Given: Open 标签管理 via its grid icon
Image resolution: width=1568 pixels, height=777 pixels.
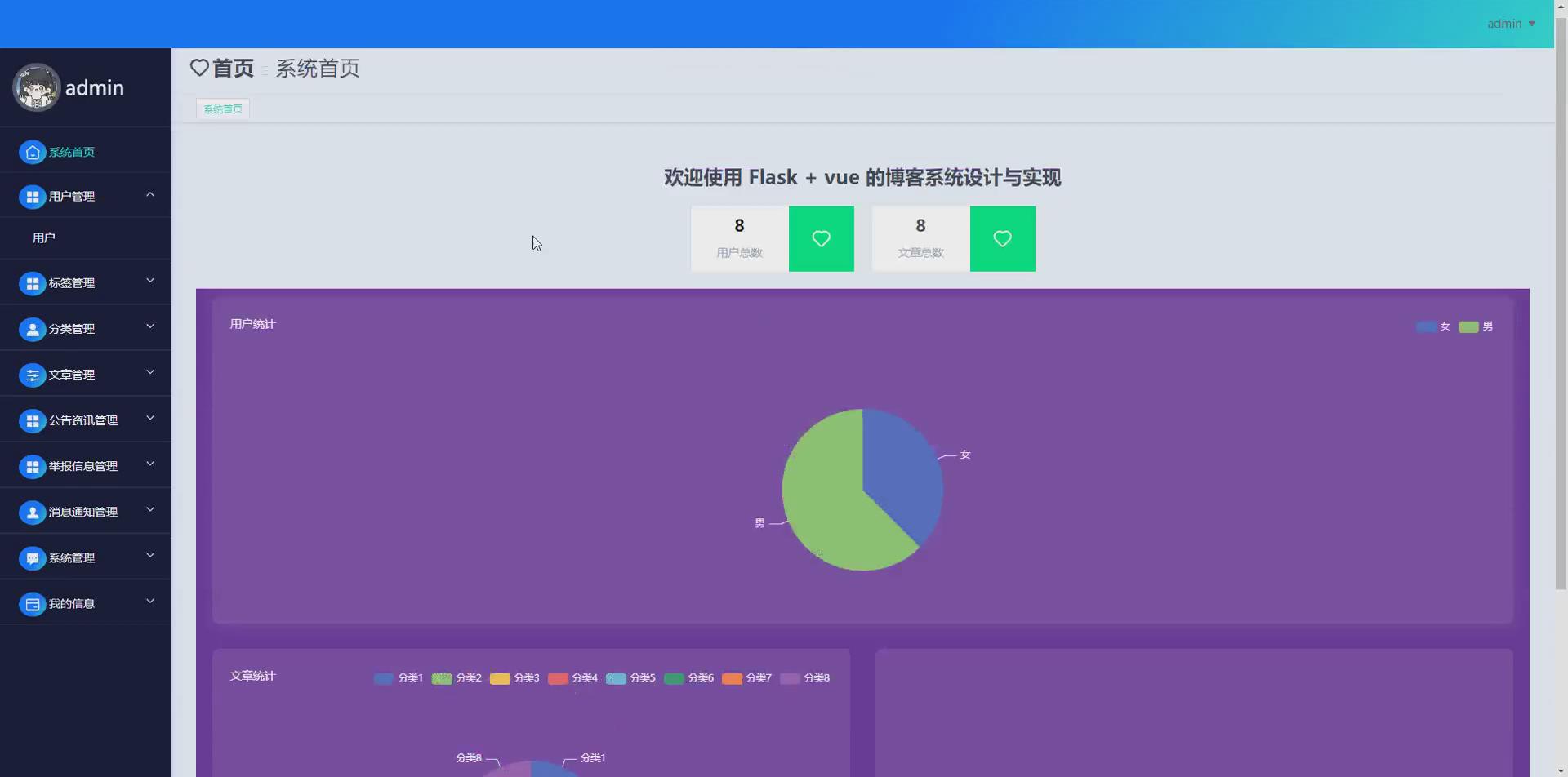Looking at the screenshot, I should click(32, 282).
